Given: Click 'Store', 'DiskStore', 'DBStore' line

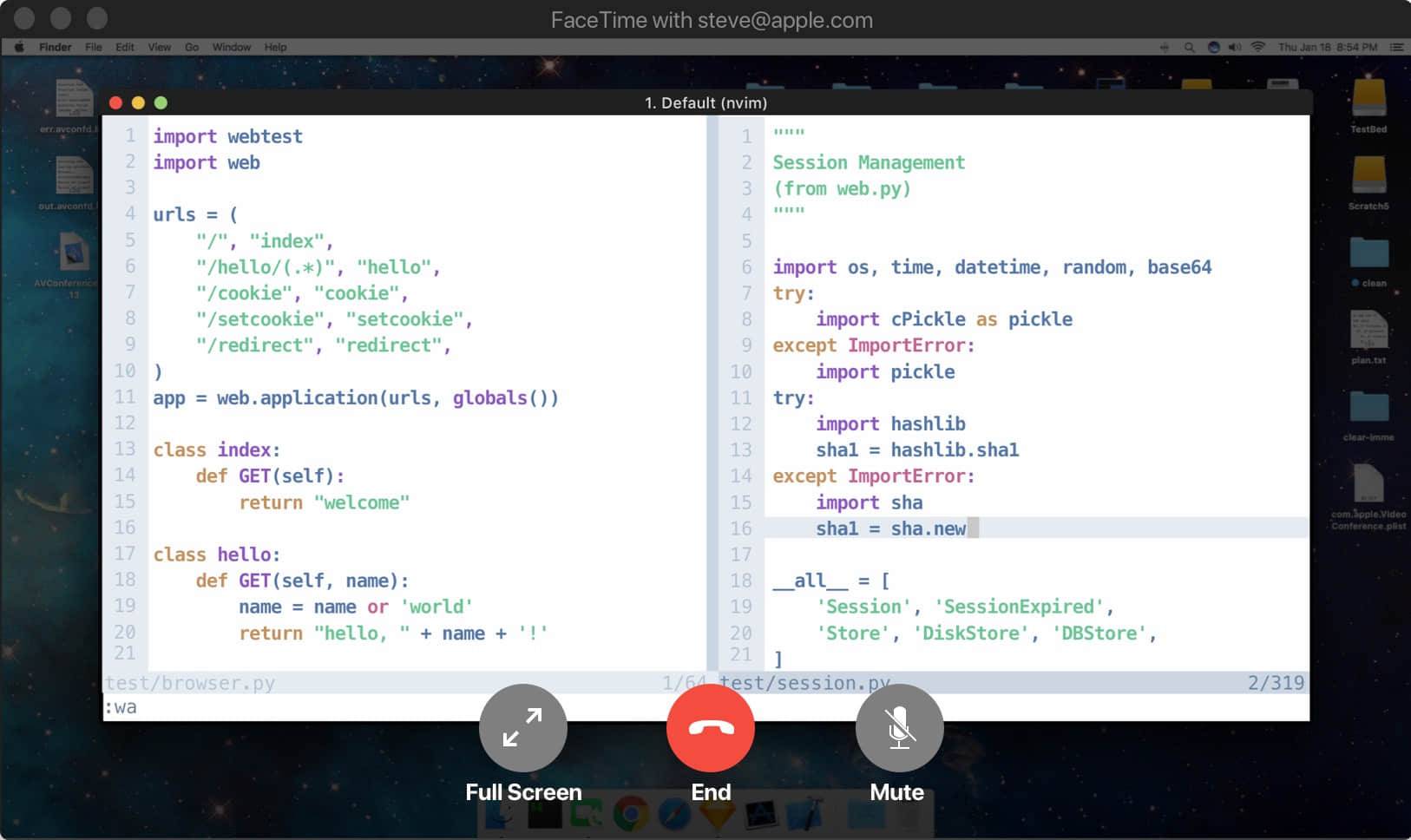Looking at the screenshot, I should [987, 633].
